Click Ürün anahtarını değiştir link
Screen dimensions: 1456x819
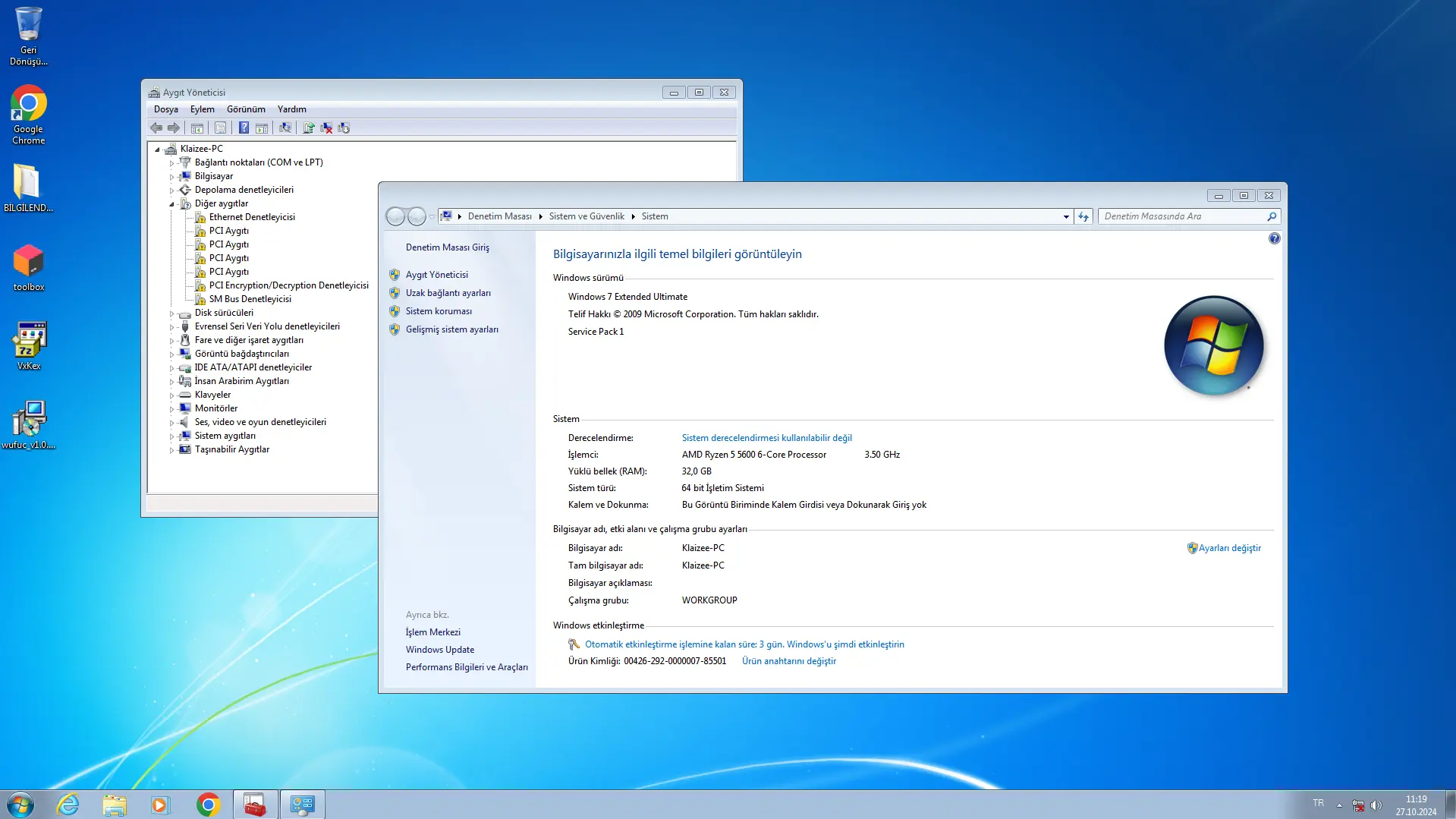click(x=789, y=661)
